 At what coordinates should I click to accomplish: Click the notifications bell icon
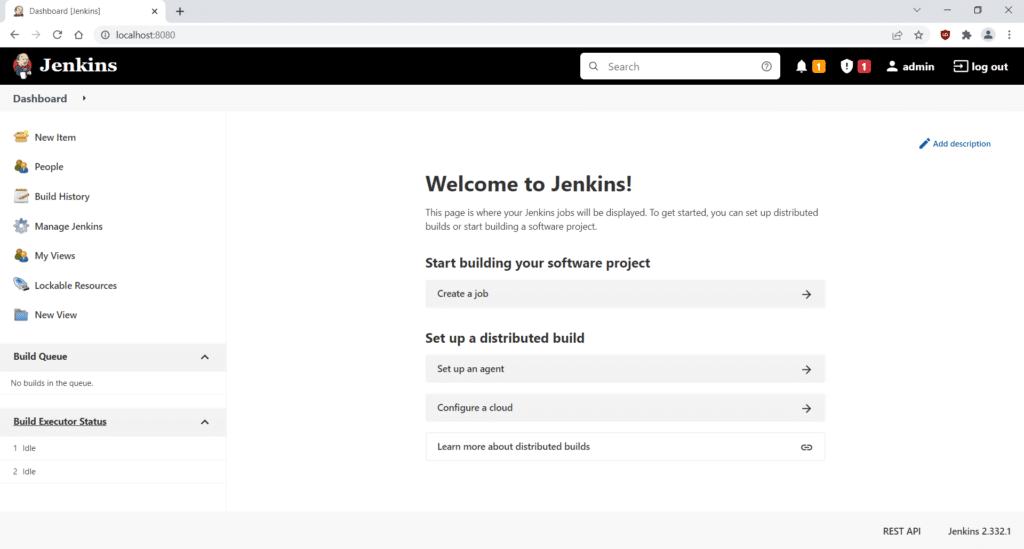point(801,67)
